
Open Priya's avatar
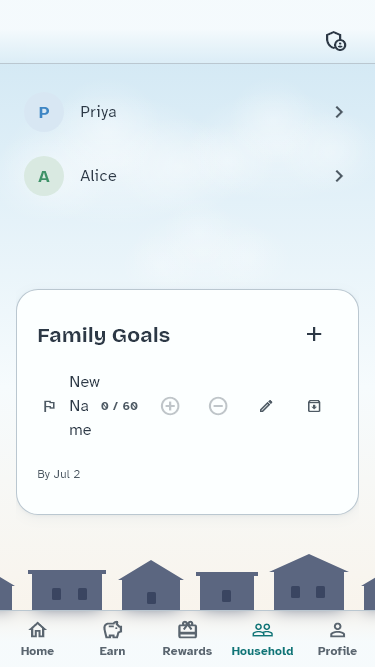[x=44, y=112]
